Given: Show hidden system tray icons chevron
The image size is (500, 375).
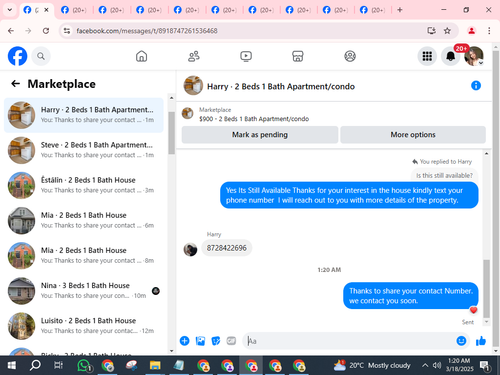Looking at the screenshot, I should 425,365.
